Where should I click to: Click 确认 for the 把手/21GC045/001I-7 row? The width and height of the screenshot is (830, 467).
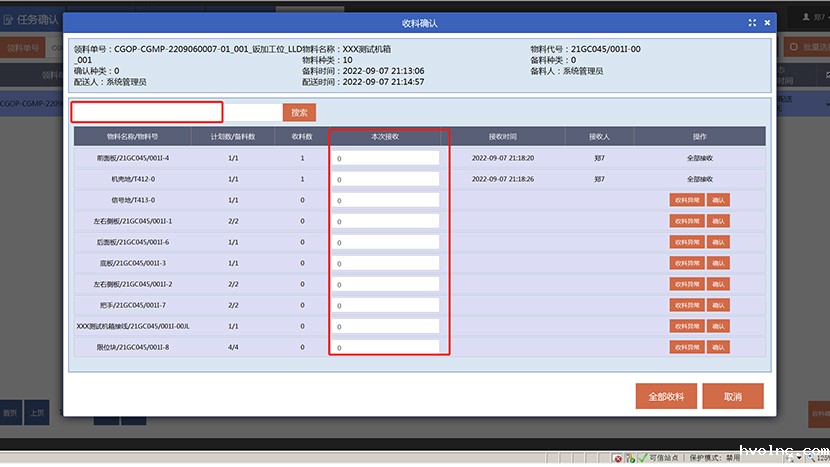tap(718, 305)
